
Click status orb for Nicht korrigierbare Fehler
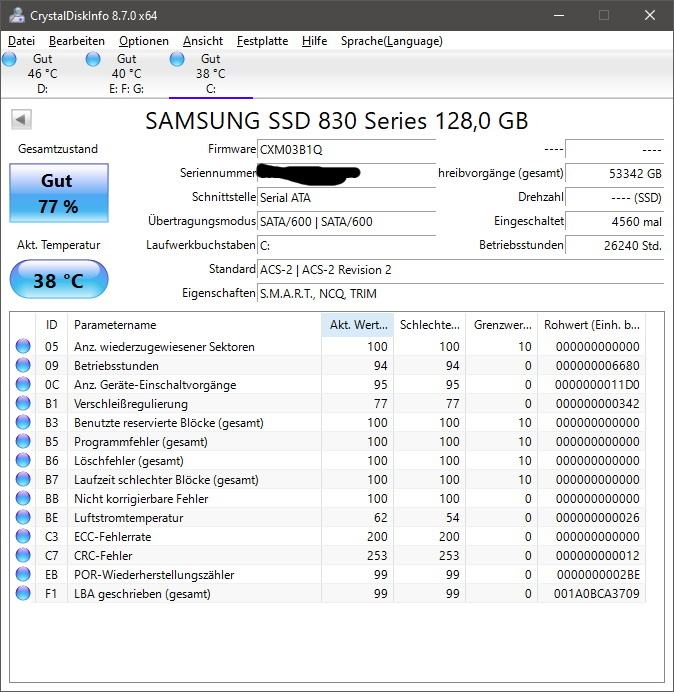23,498
